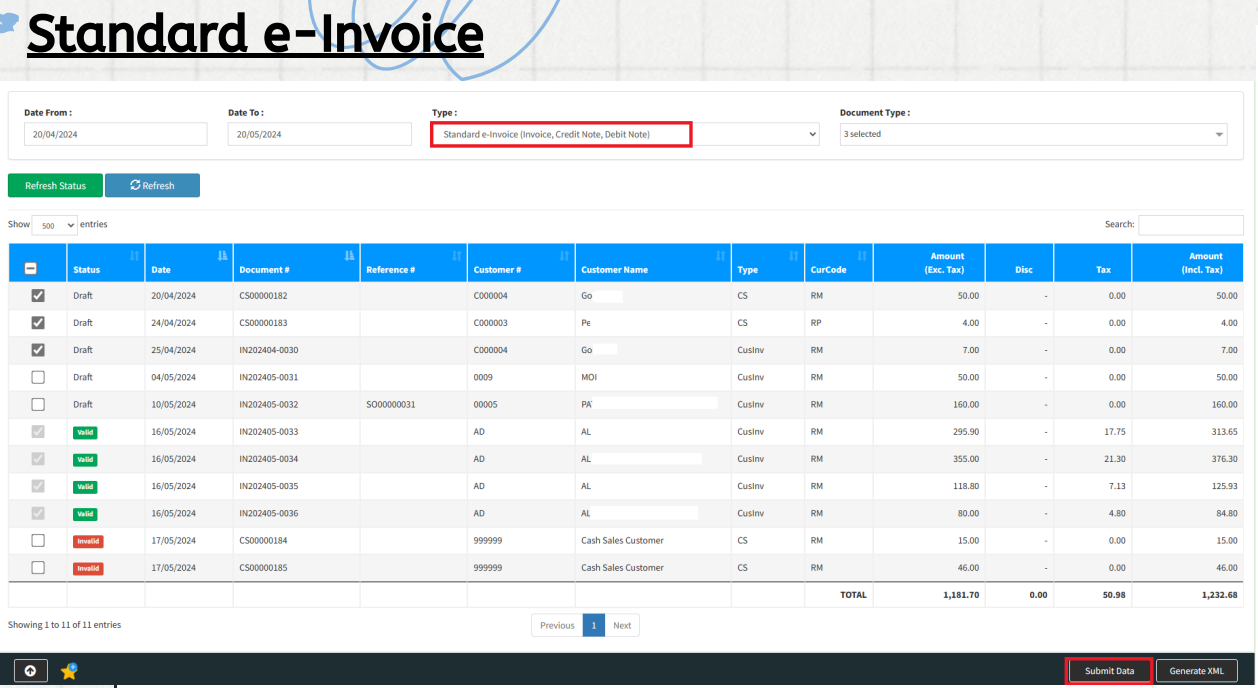Expand the Document Type '3 selected' dropdown
The width and height of the screenshot is (1258, 688).
(x=1033, y=134)
